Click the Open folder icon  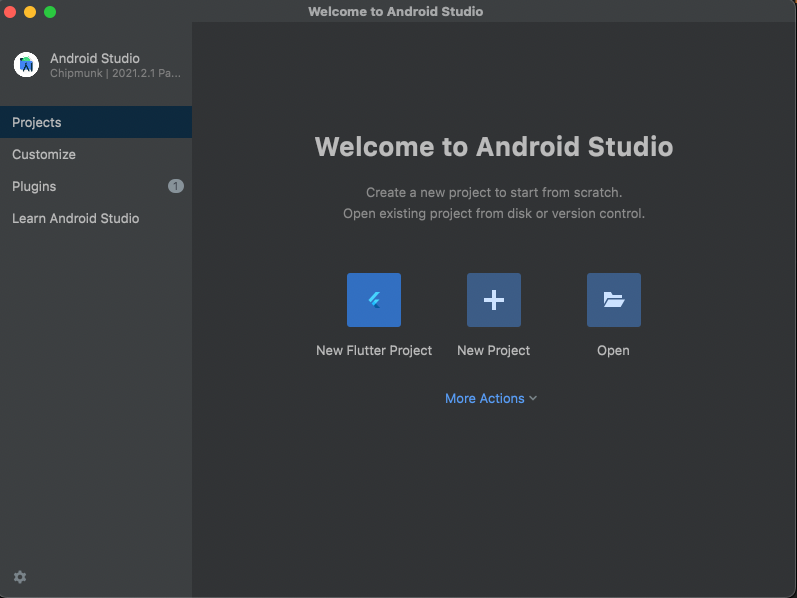click(x=614, y=300)
